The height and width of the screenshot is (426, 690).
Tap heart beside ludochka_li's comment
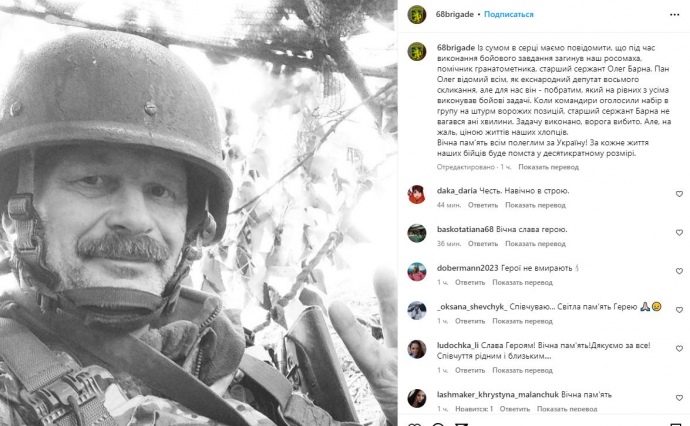click(x=679, y=349)
